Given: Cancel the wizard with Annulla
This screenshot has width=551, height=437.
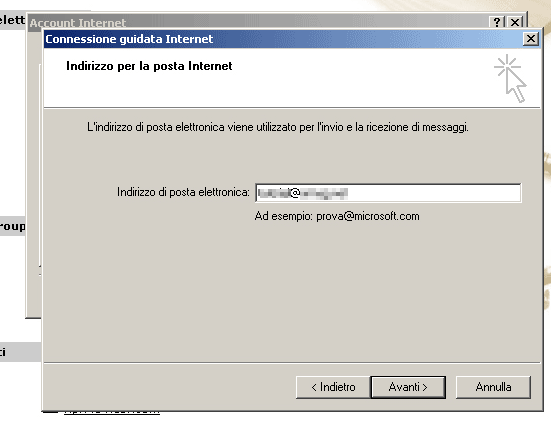Looking at the screenshot, I should pos(493,387).
